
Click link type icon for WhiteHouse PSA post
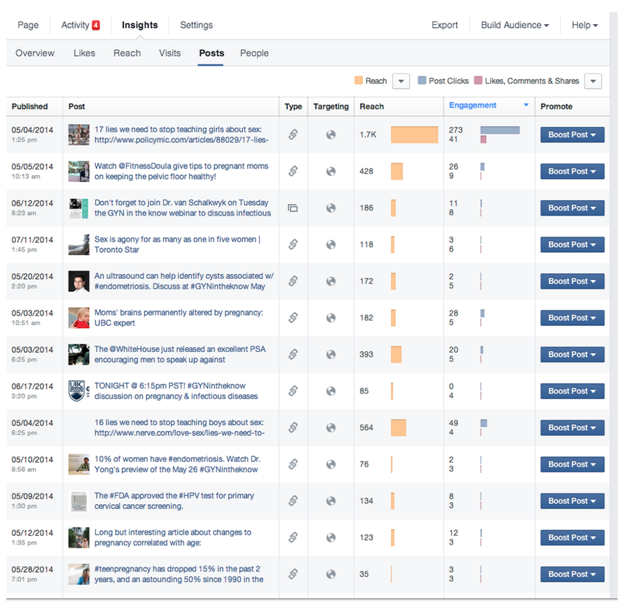click(293, 354)
